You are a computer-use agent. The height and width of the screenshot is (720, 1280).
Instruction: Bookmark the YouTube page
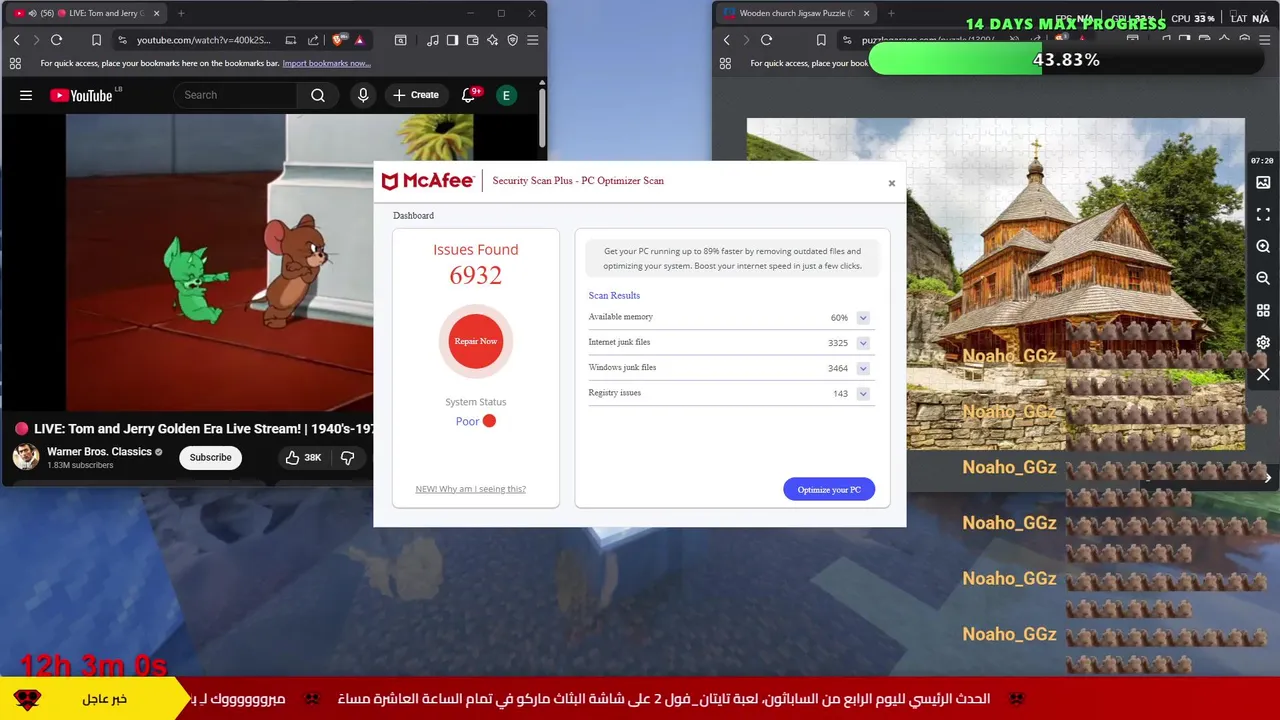(96, 40)
